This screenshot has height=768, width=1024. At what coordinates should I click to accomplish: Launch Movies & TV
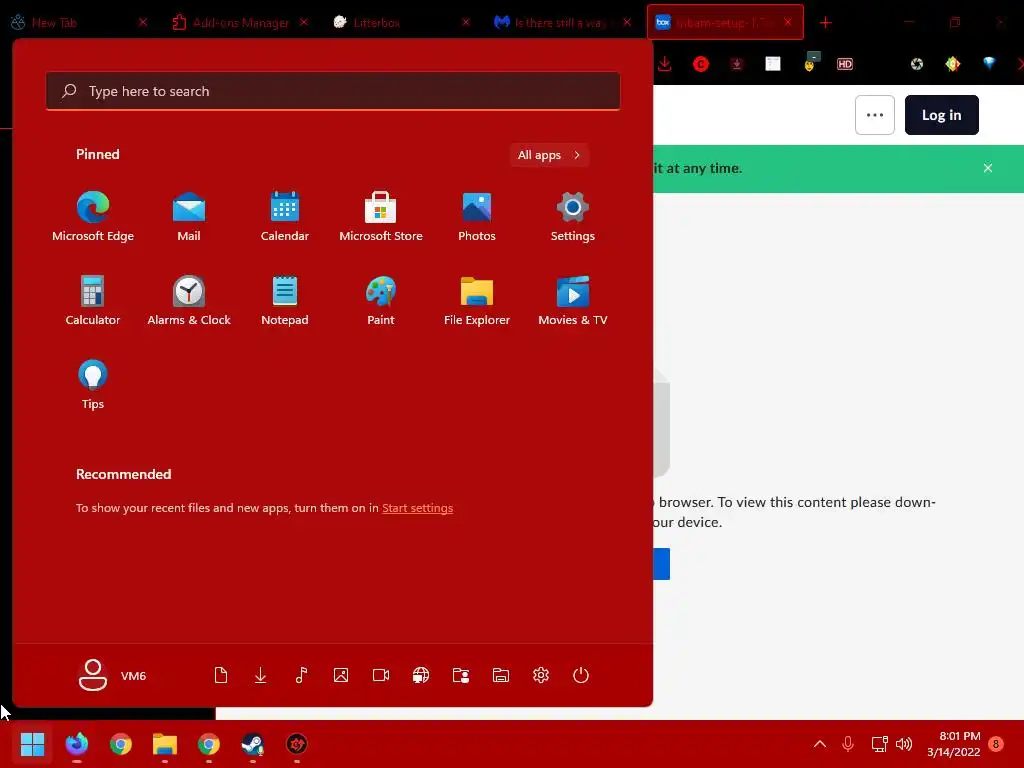click(573, 300)
